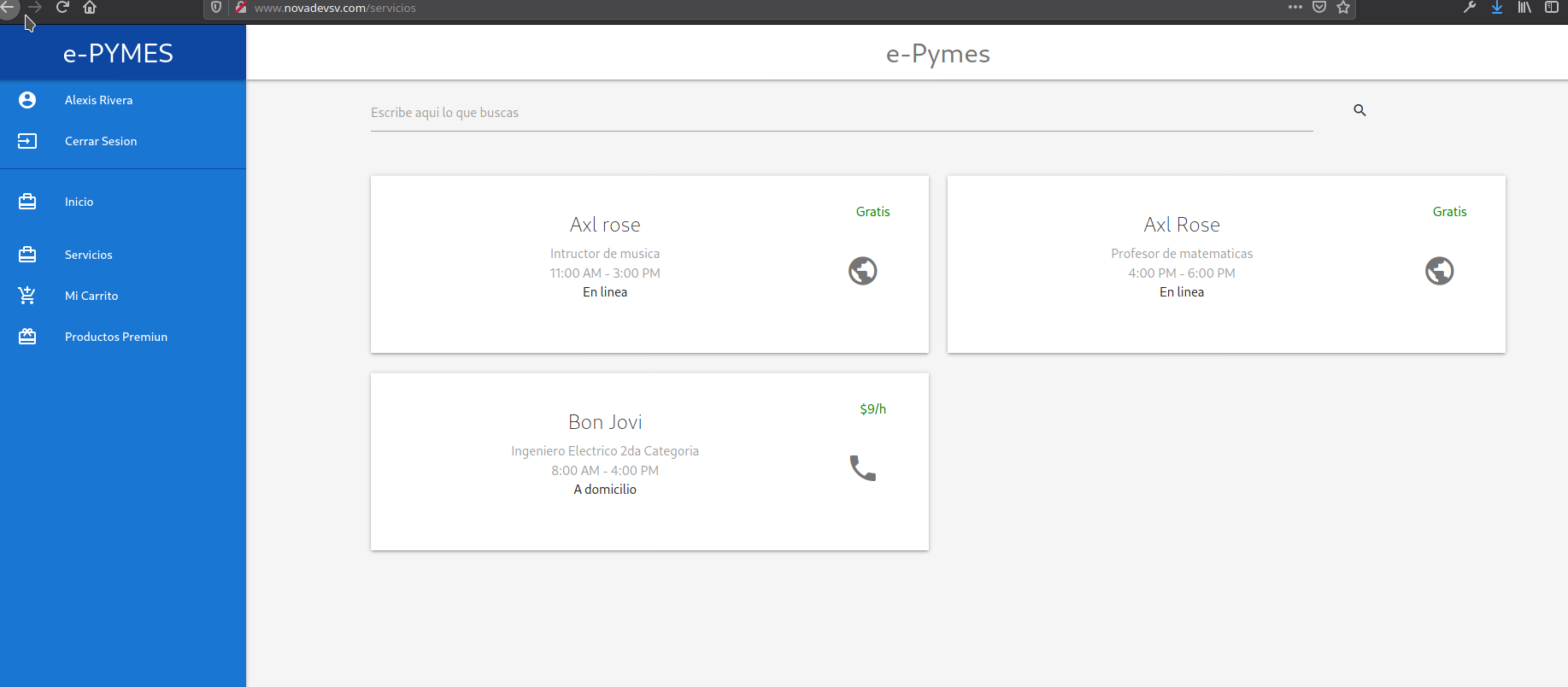Click the $9/h price label
Image resolution: width=1568 pixels, height=687 pixels.
tap(873, 409)
